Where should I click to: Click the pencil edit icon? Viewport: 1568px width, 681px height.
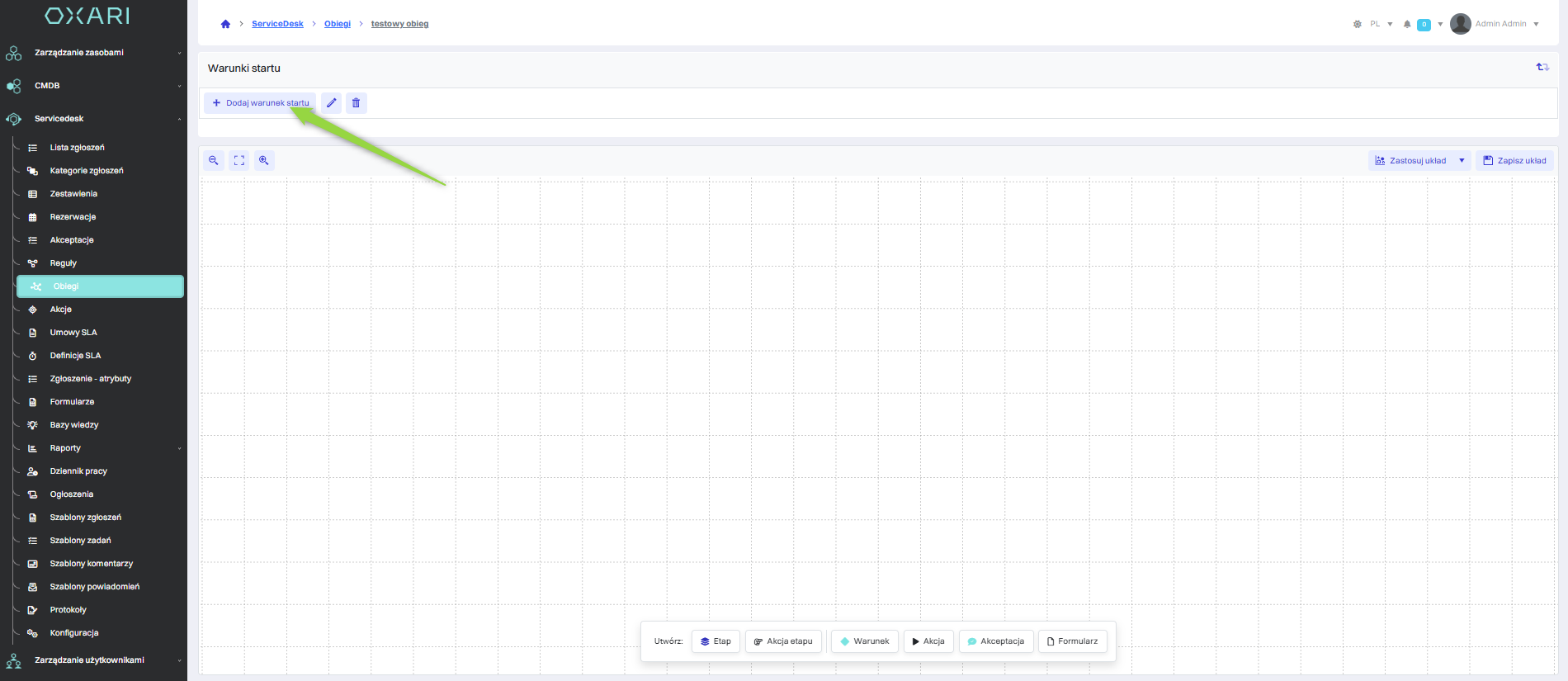point(332,103)
